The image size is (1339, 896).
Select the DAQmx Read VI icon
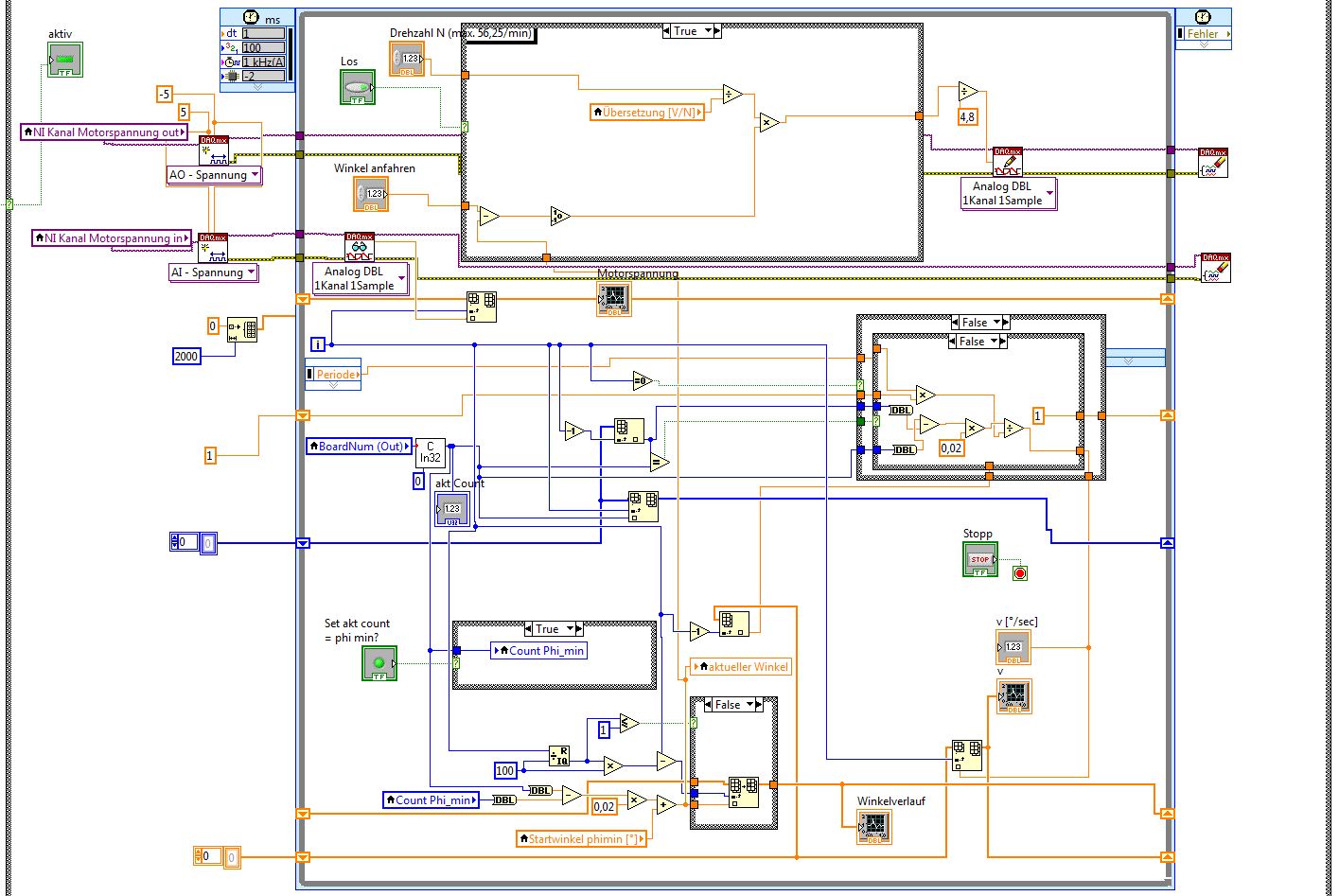[x=360, y=247]
